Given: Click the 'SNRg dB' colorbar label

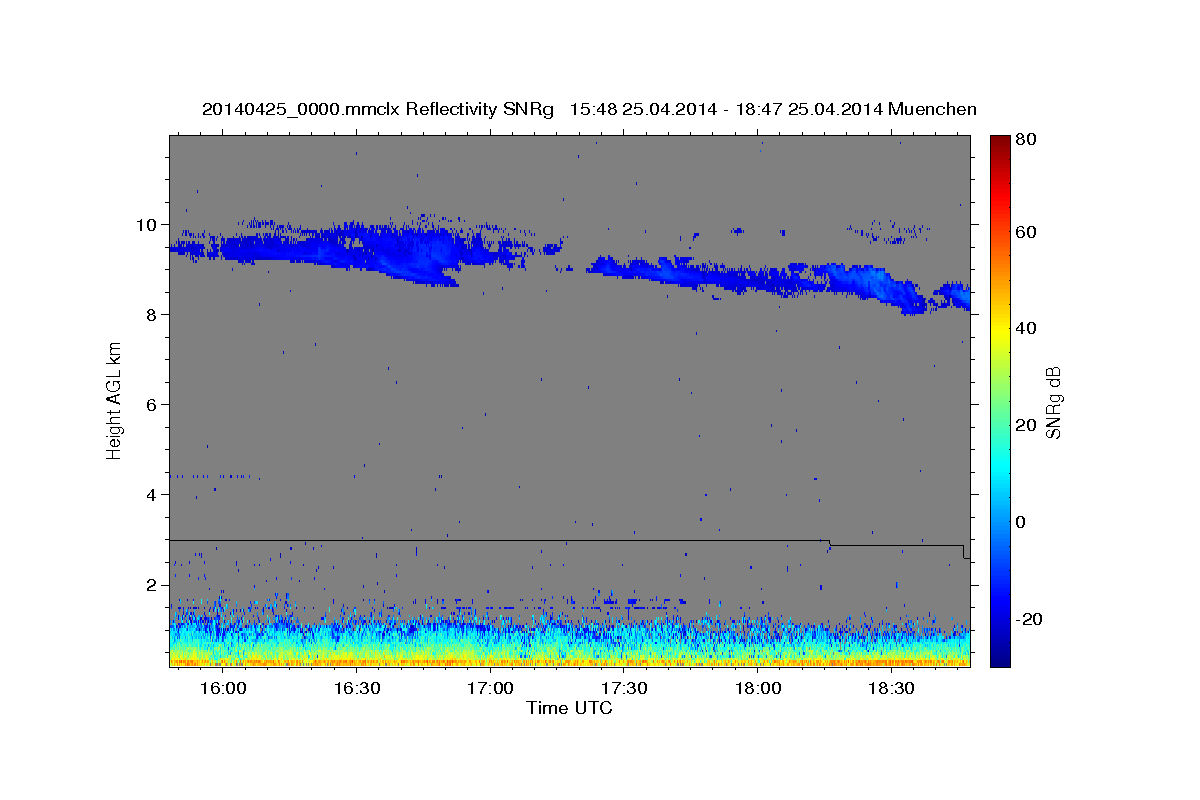Looking at the screenshot, I should 1053,402.
